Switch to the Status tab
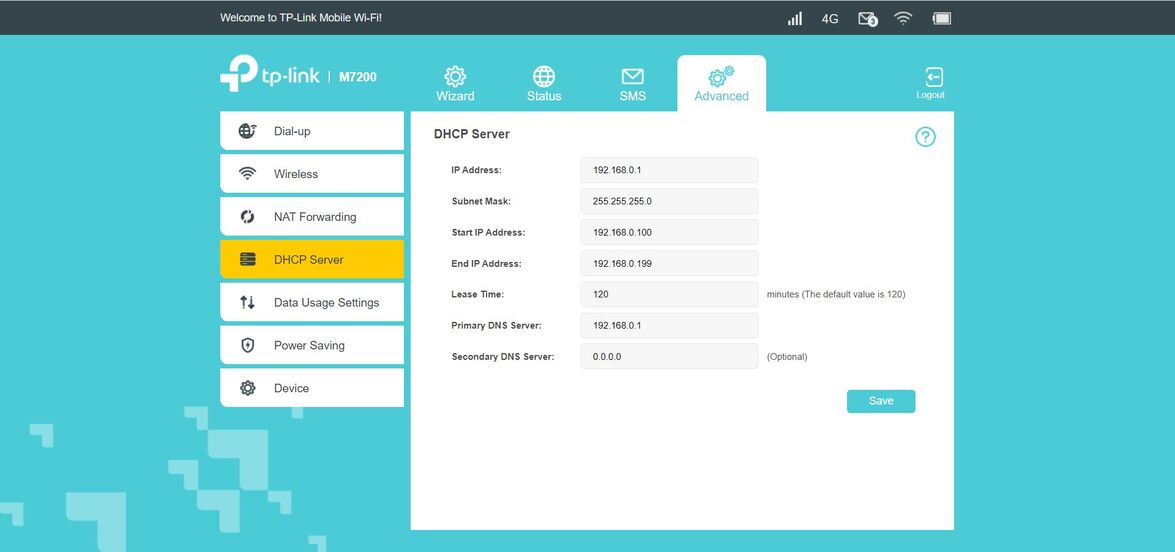Screen dimensions: 1175x552 tap(544, 84)
